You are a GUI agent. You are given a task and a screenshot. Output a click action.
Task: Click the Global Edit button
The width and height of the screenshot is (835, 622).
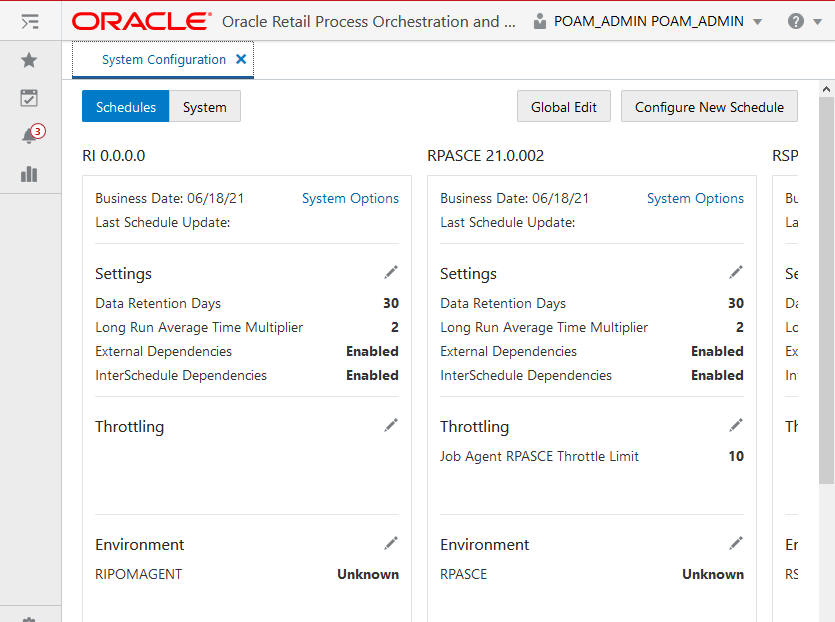pyautogui.click(x=563, y=107)
